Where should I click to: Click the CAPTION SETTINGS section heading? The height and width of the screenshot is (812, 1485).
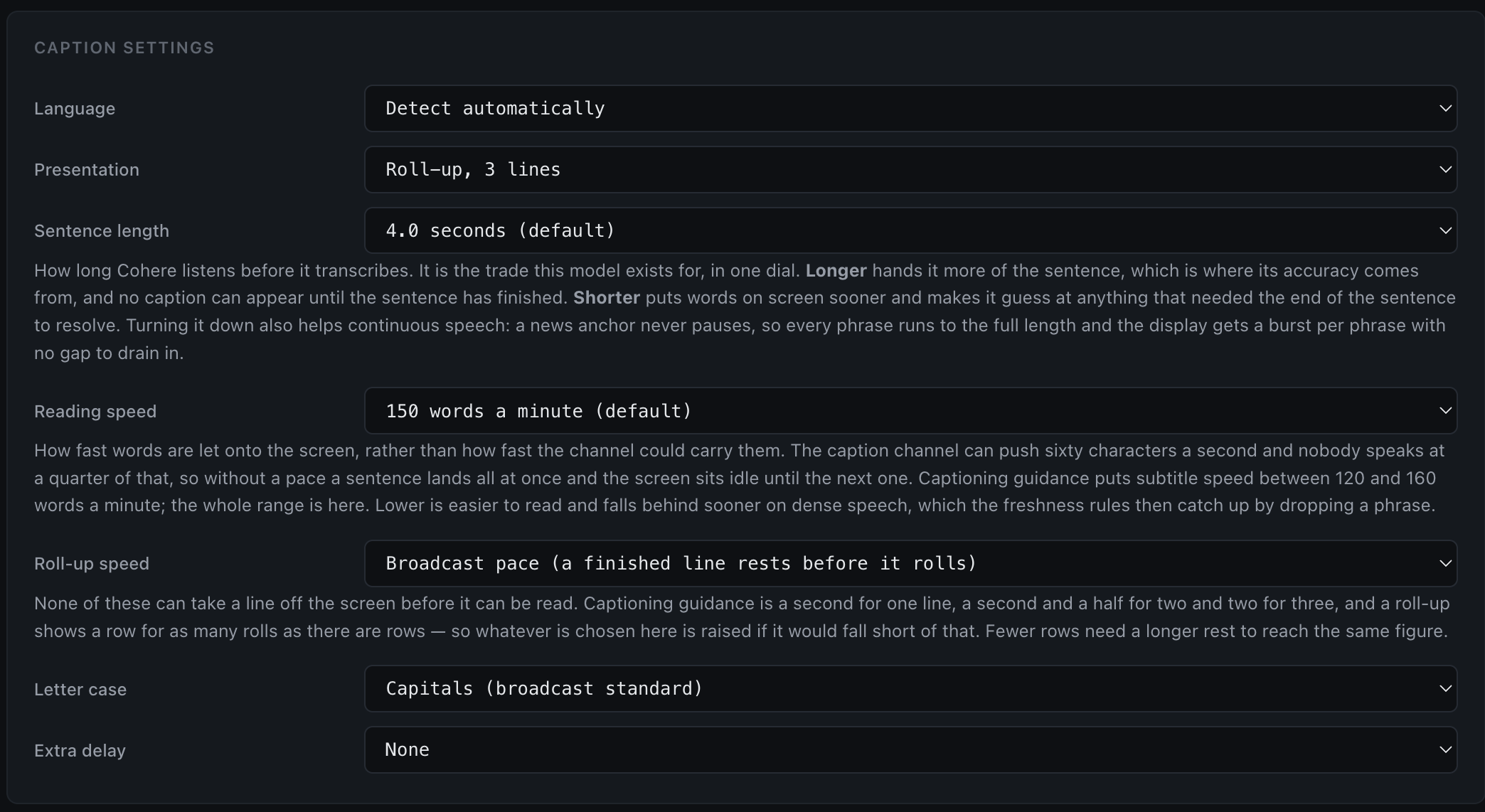pyautogui.click(x=124, y=48)
